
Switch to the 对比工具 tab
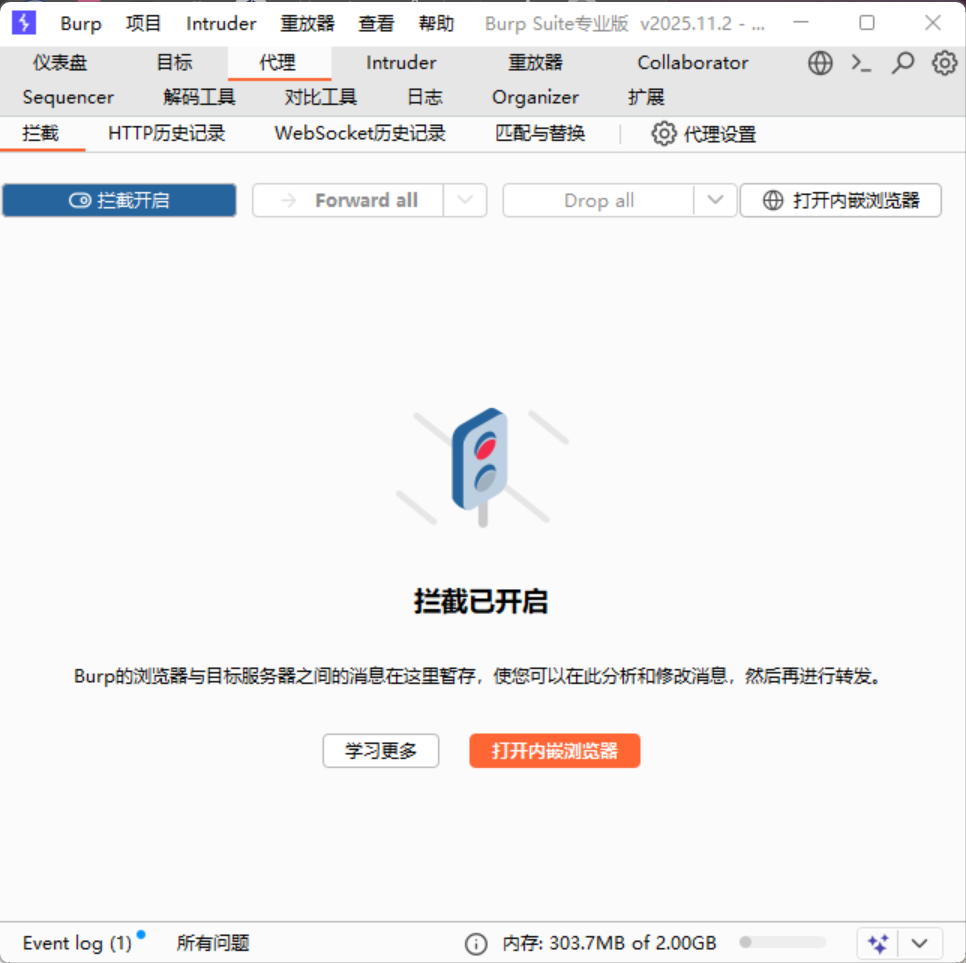pyautogui.click(x=320, y=97)
